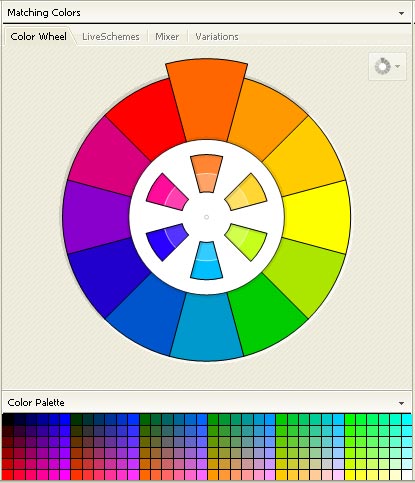Open the Variations tab
Image resolution: width=415 pixels, height=483 pixels.
click(x=217, y=37)
